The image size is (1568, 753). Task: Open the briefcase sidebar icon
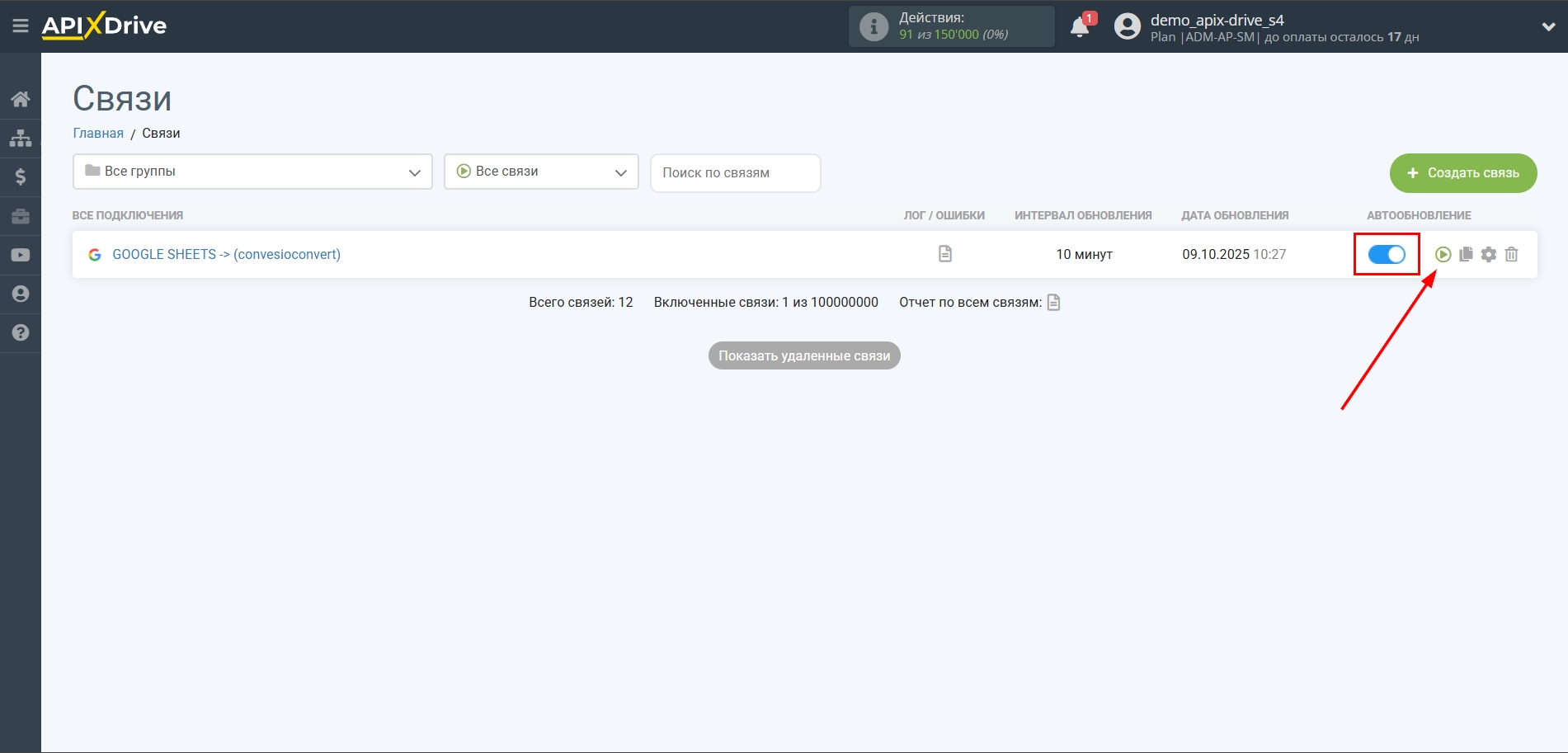pyautogui.click(x=21, y=216)
